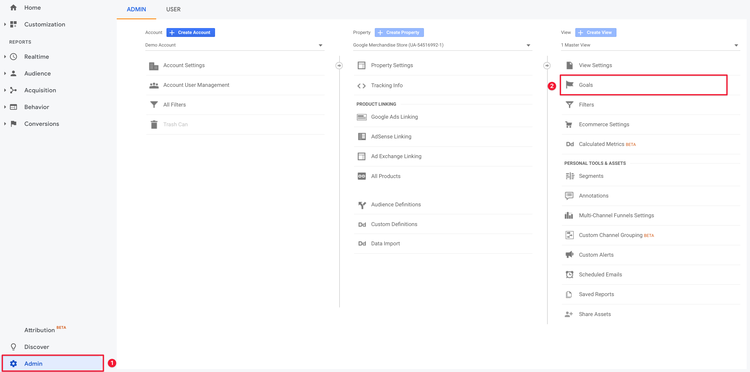
Task: Collapse column arrow between Property and View
Action: pos(547,66)
